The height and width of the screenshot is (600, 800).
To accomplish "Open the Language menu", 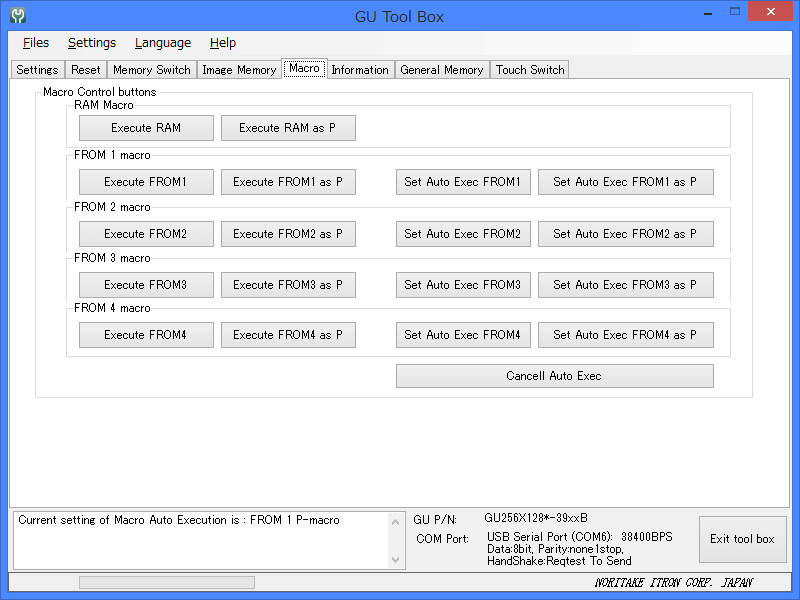I will point(163,43).
